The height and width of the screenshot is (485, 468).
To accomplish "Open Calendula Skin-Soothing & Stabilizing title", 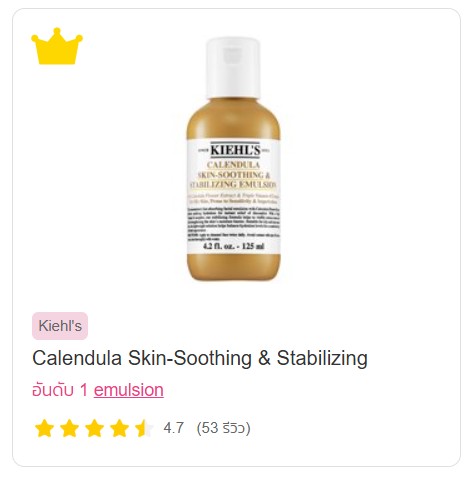I will click(x=200, y=358).
